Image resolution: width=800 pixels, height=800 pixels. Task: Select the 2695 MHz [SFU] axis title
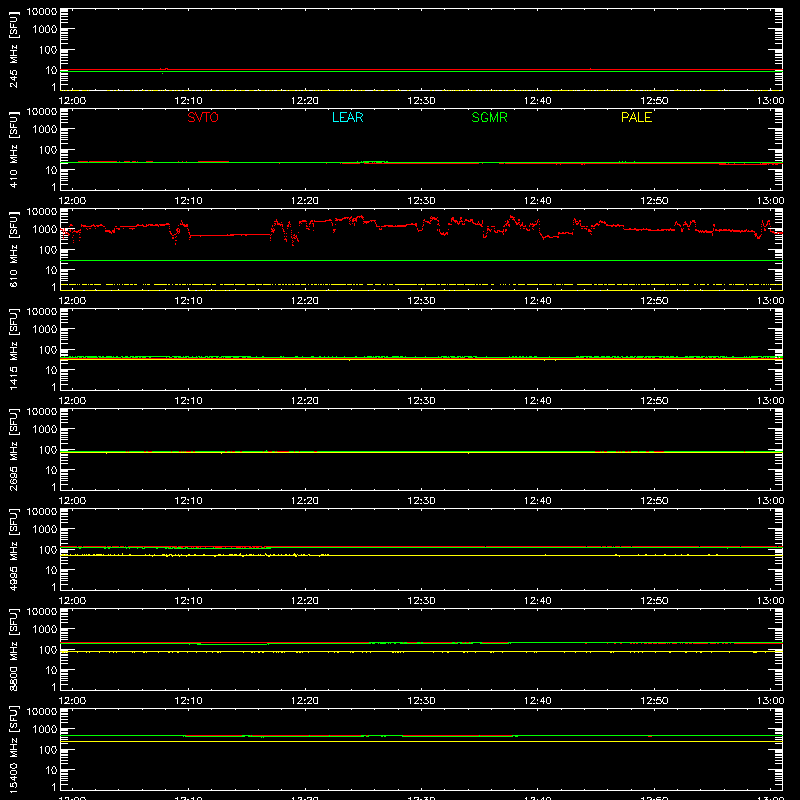tap(14, 449)
